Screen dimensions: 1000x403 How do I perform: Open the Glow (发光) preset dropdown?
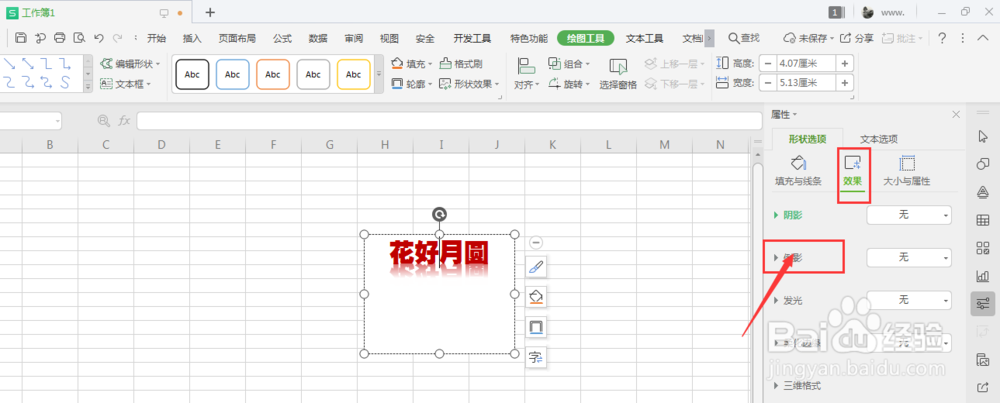pos(909,300)
